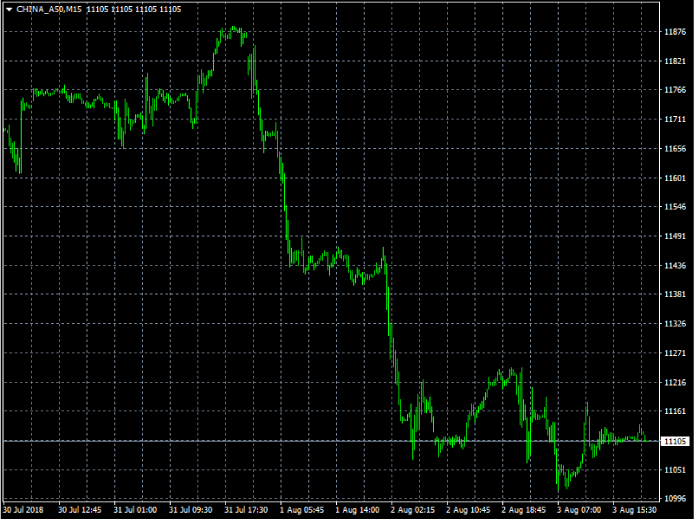Select the 11326 price scale label

click(674, 324)
